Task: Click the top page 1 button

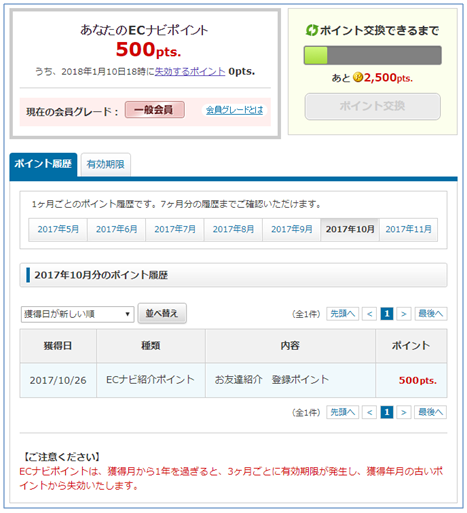Action: coord(387,314)
